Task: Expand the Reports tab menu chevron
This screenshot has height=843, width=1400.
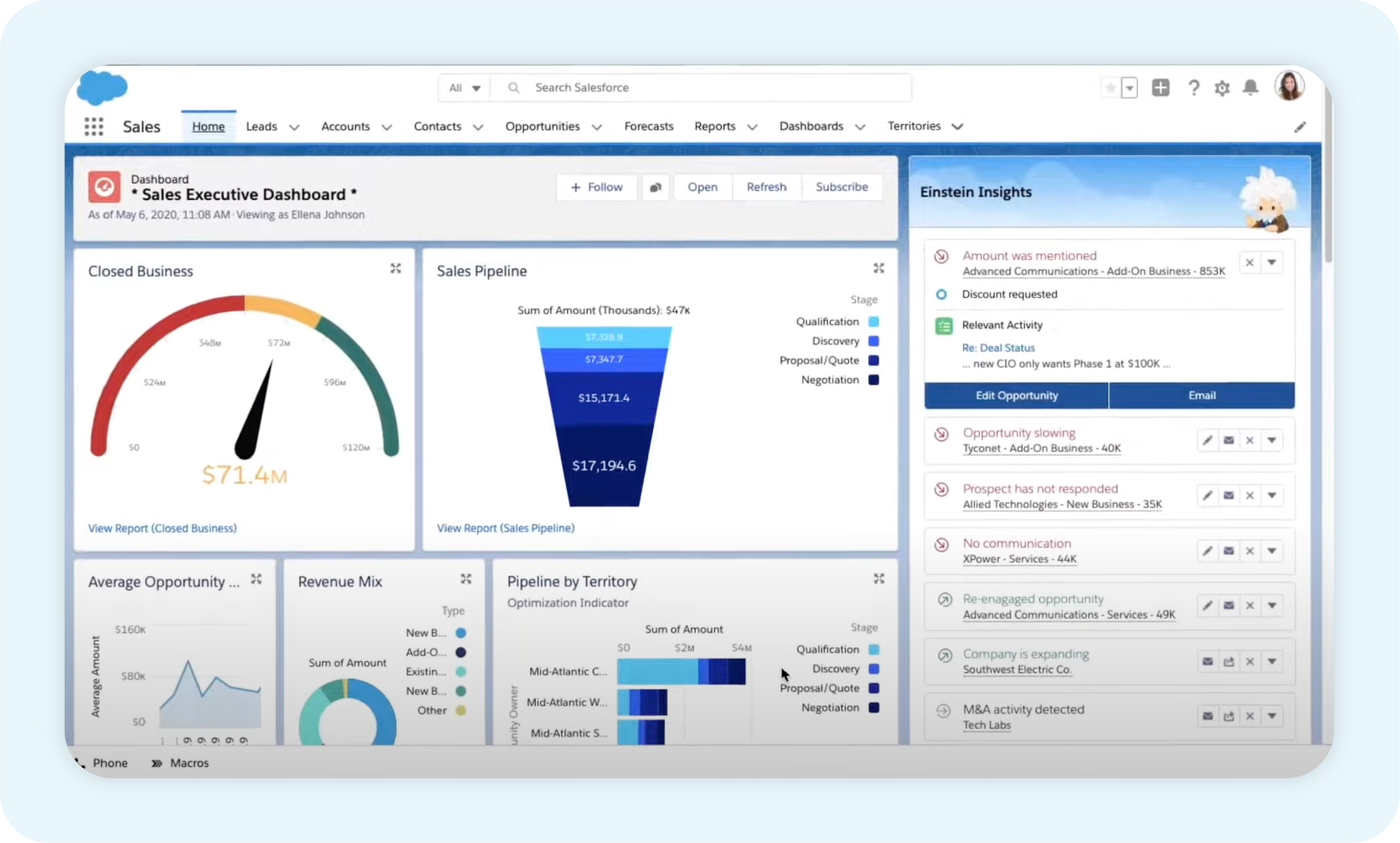Action: pyautogui.click(x=752, y=127)
